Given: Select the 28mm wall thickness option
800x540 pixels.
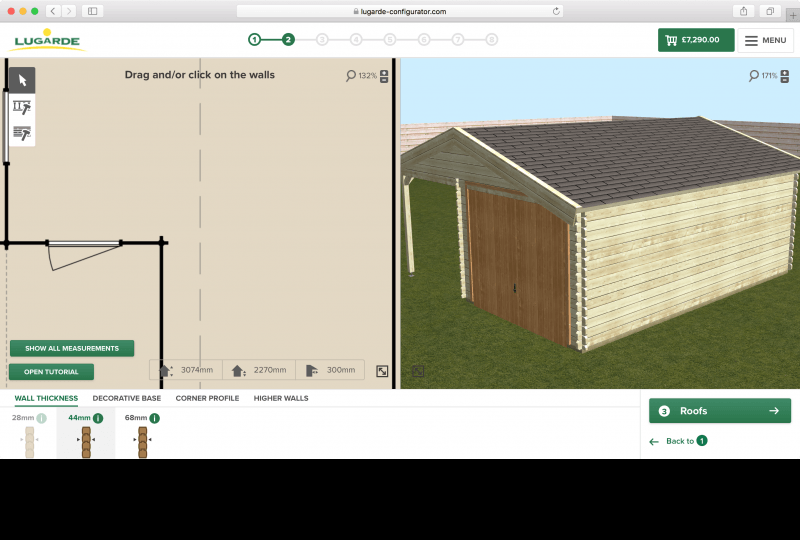Looking at the screenshot, I should [x=29, y=434].
